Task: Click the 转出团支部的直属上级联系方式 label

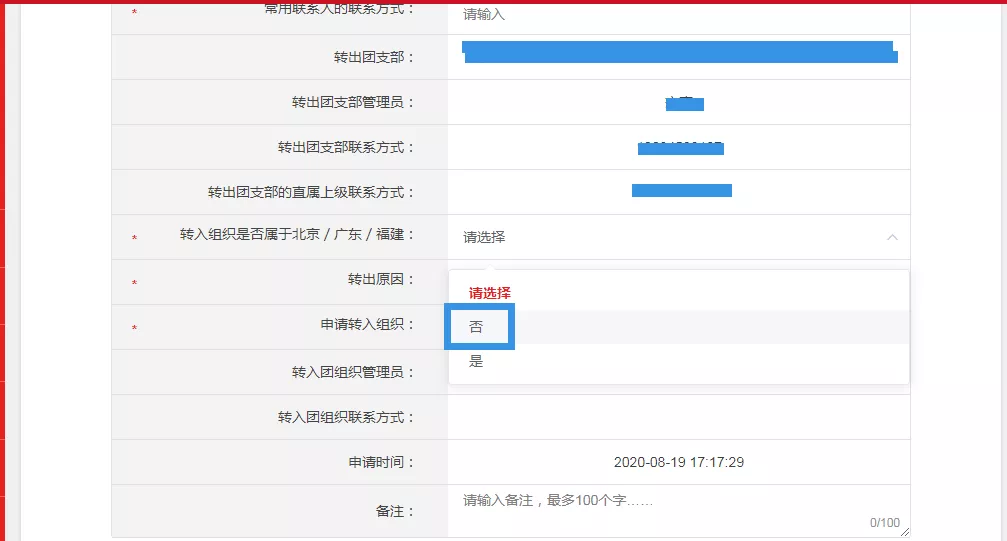Action: point(311,192)
